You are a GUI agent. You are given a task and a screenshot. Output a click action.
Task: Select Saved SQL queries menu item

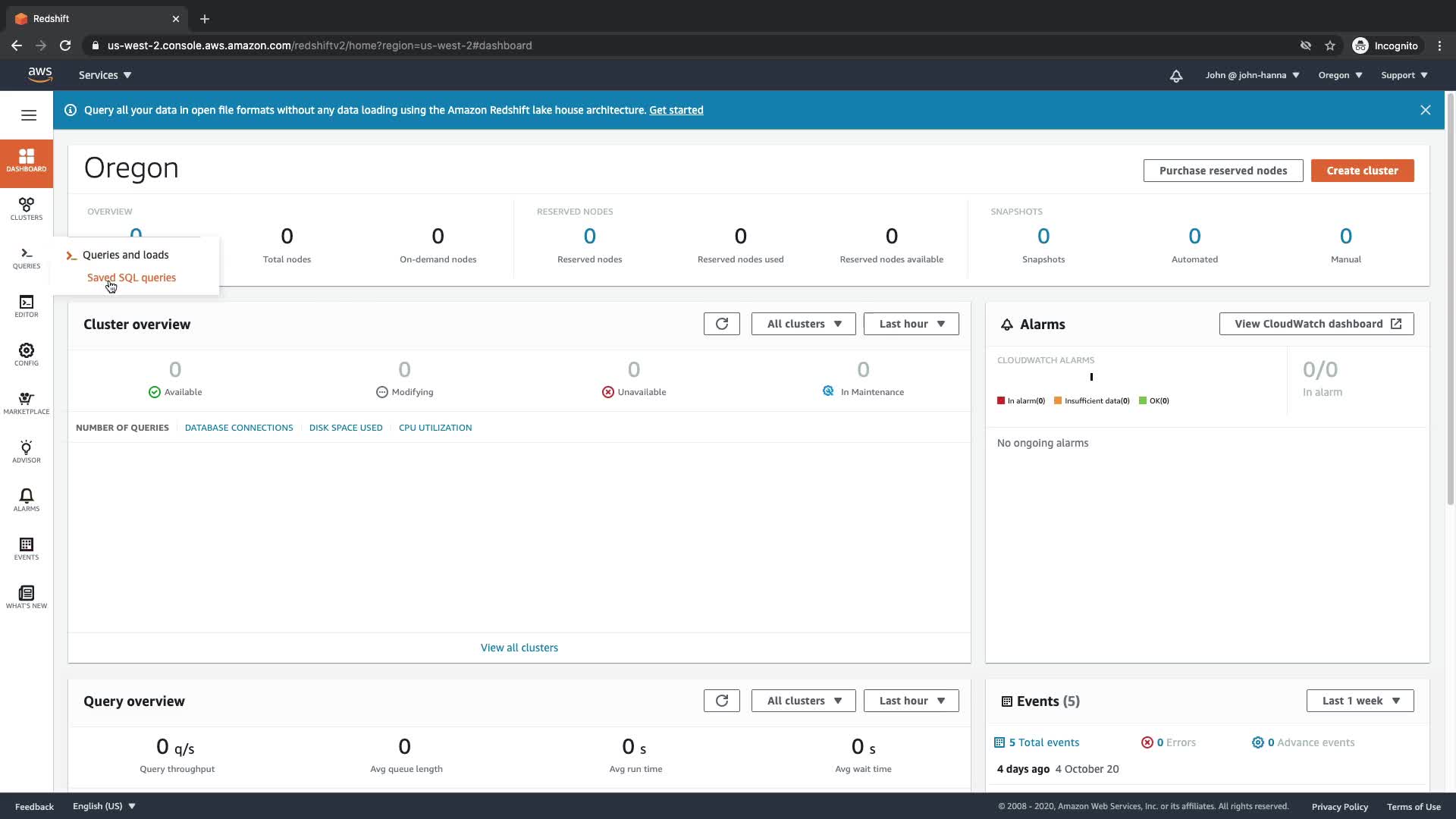131,278
